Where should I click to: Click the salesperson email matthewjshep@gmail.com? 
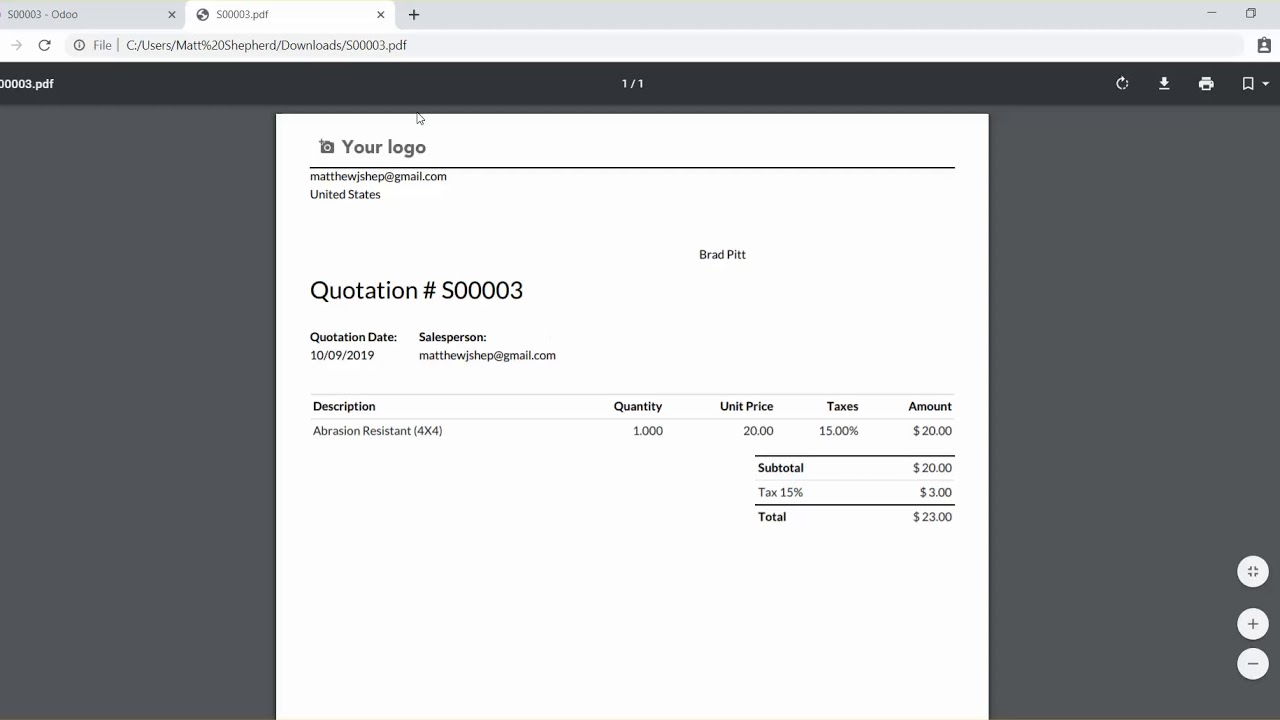pos(487,355)
